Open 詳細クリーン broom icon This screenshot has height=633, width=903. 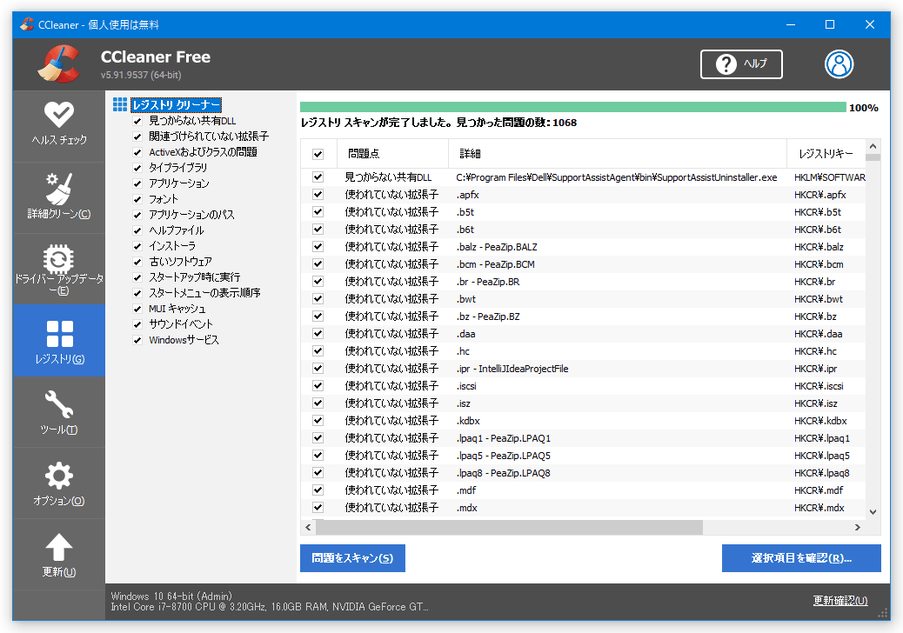[59, 189]
